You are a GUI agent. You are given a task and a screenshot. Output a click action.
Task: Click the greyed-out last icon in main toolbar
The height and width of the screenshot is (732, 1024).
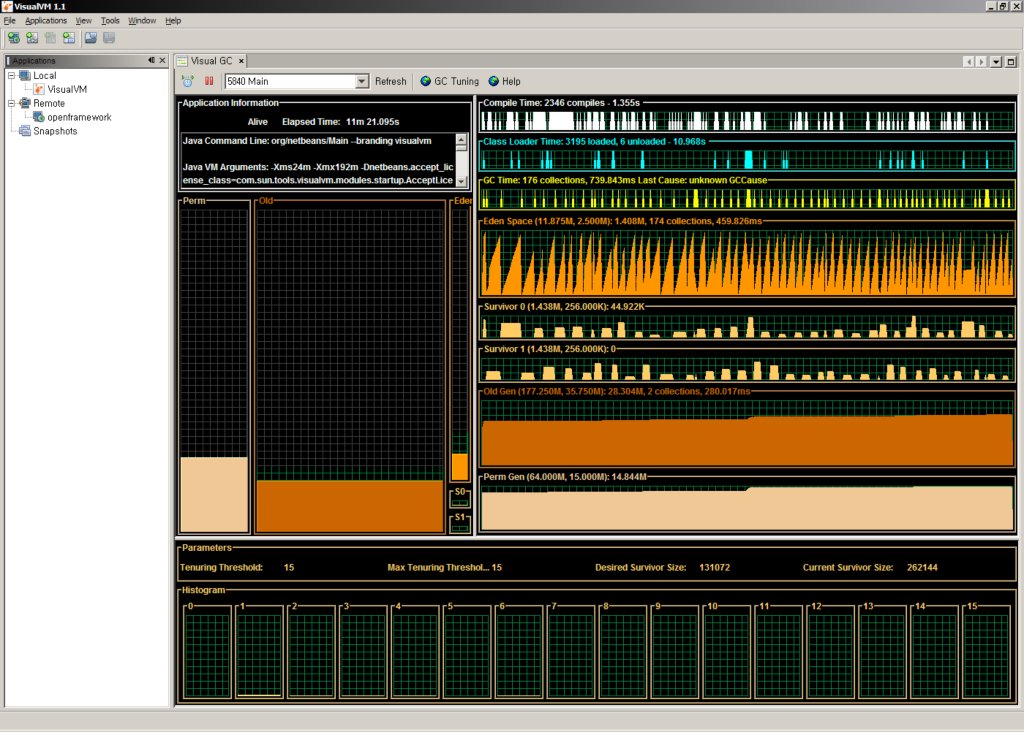109,38
